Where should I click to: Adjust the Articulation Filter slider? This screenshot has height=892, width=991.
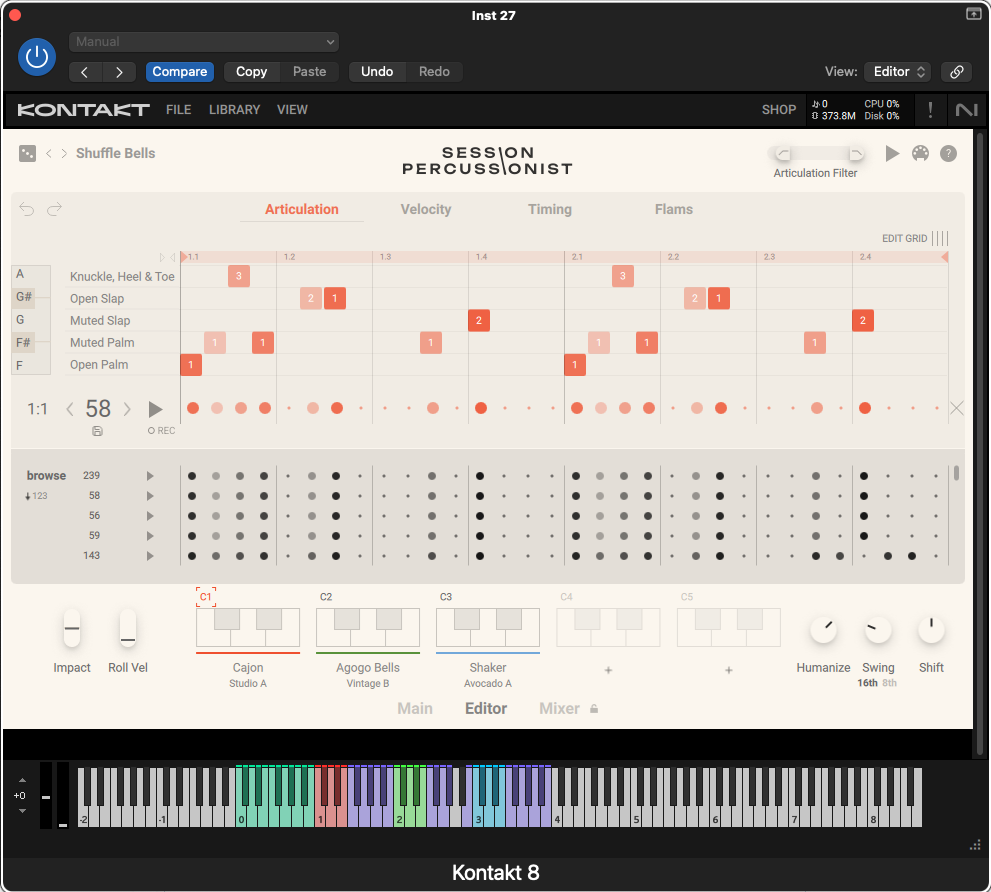pos(818,154)
